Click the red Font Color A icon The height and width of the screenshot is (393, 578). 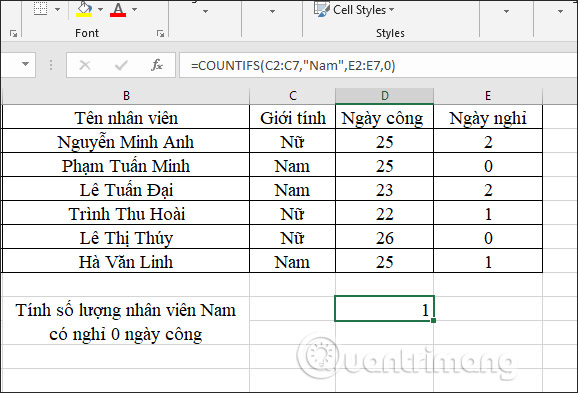click(x=118, y=9)
